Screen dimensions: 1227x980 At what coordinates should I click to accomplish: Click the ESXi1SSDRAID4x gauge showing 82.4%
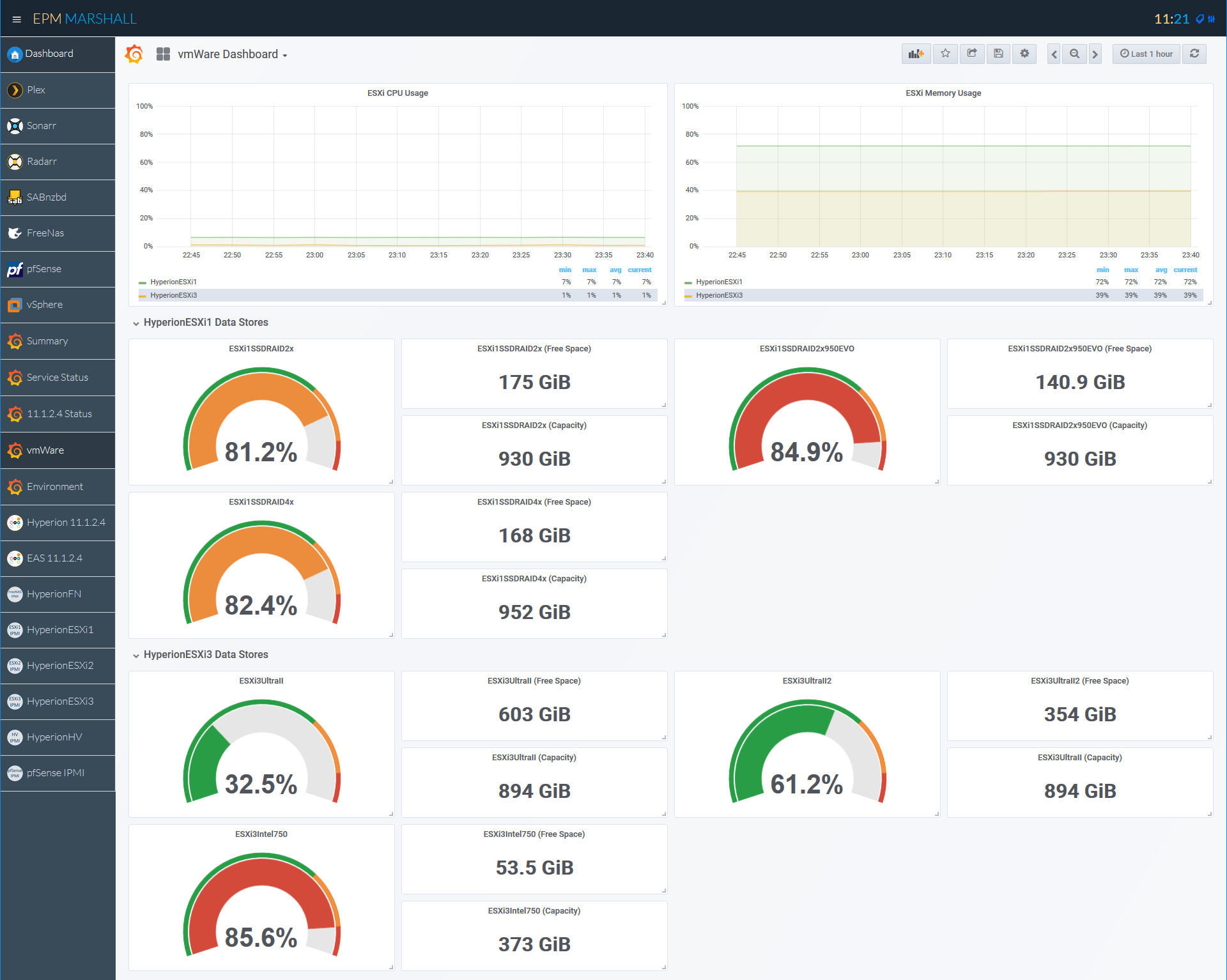click(x=261, y=572)
